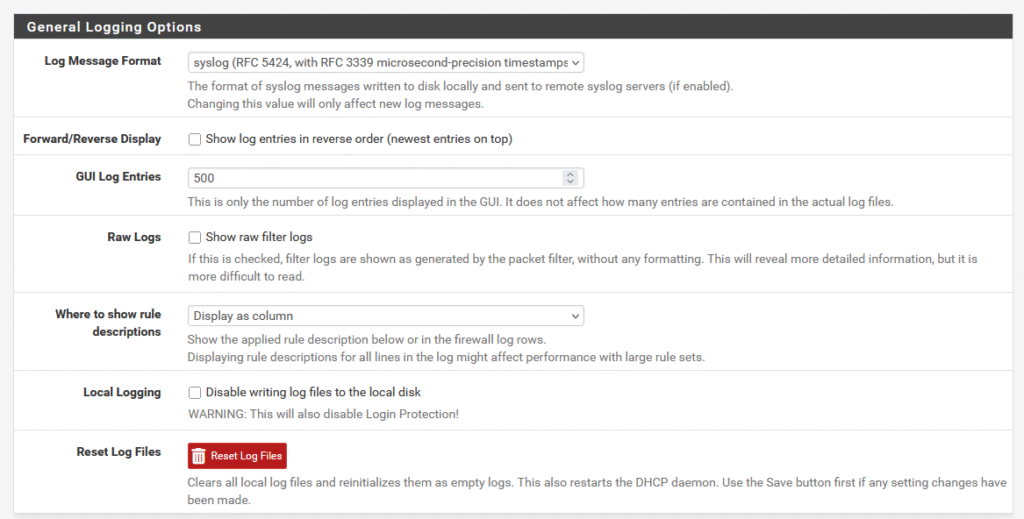The image size is (1024, 519).
Task: Click the Where to show rule descriptions label
Action: tap(108, 322)
